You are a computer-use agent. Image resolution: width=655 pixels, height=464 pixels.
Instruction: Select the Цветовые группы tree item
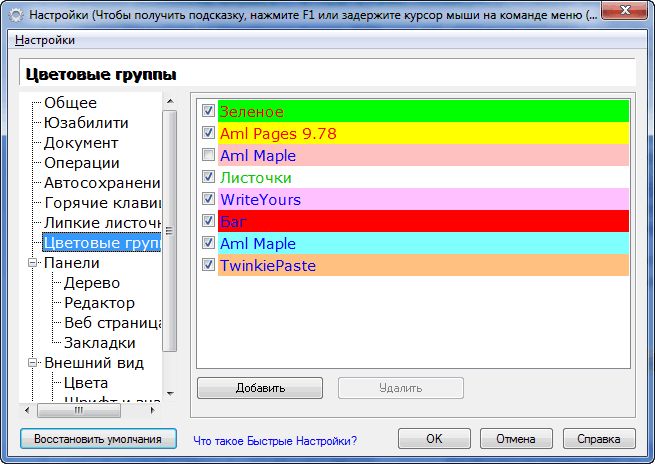pos(102,243)
